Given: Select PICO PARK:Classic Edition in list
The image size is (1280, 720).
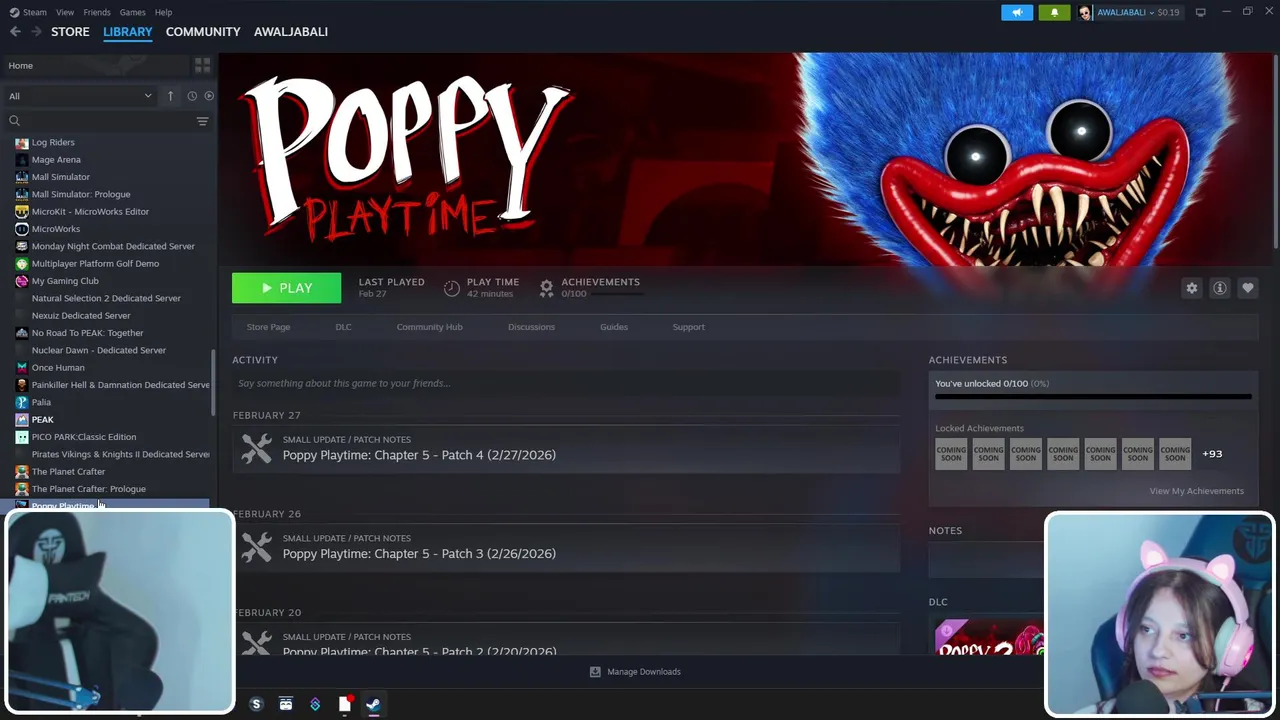Looking at the screenshot, I should (84, 437).
